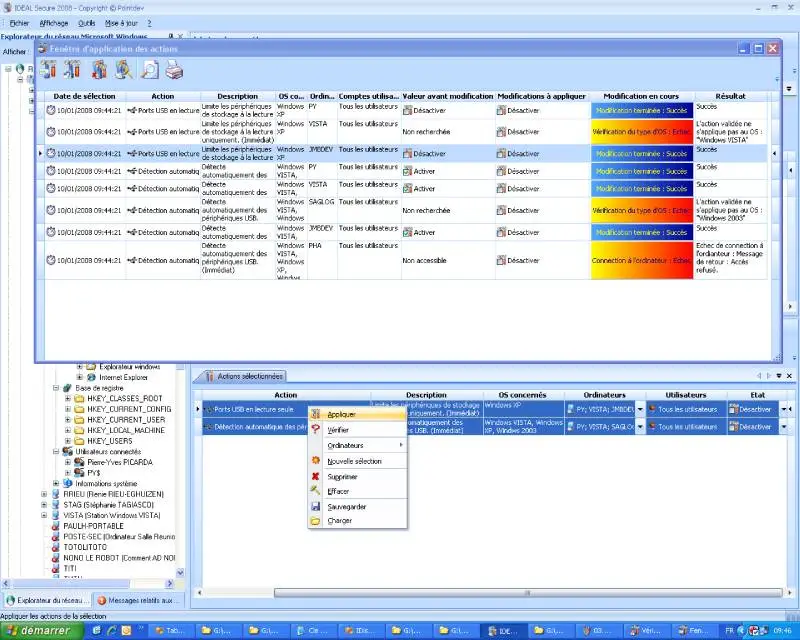Click the OS concernés column header

point(522,395)
